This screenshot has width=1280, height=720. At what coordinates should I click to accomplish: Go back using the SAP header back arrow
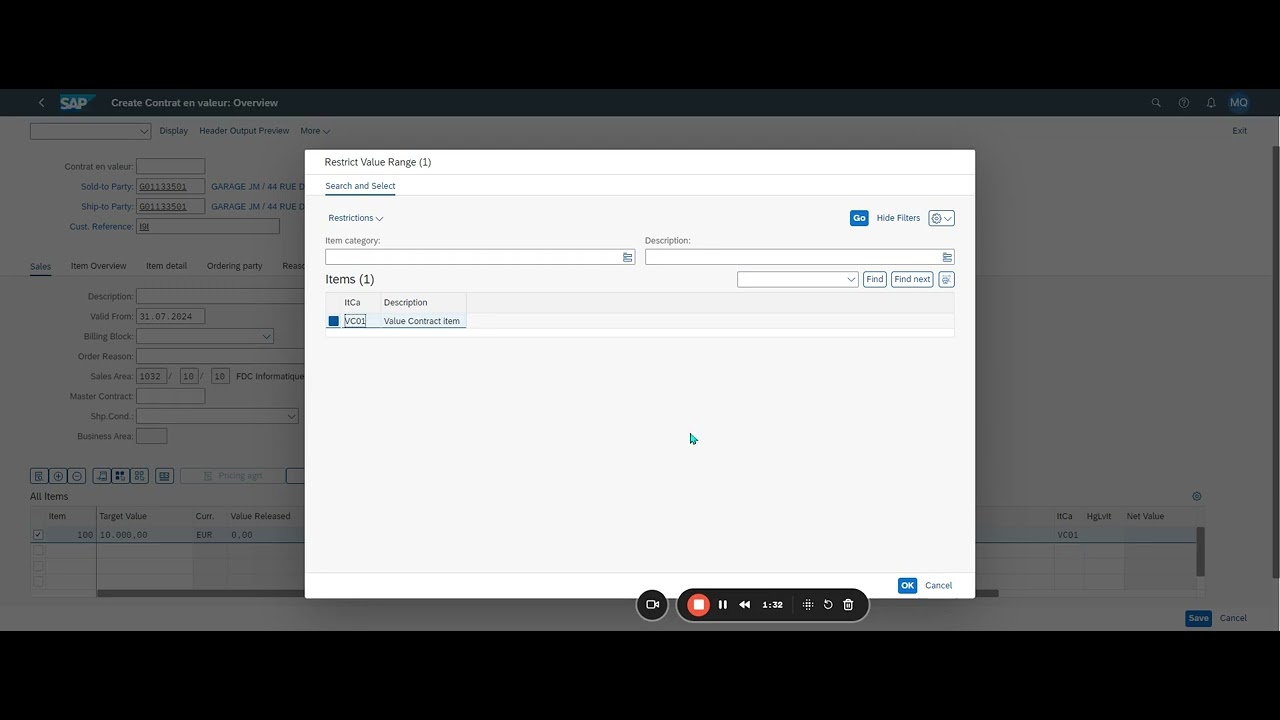tap(41, 103)
